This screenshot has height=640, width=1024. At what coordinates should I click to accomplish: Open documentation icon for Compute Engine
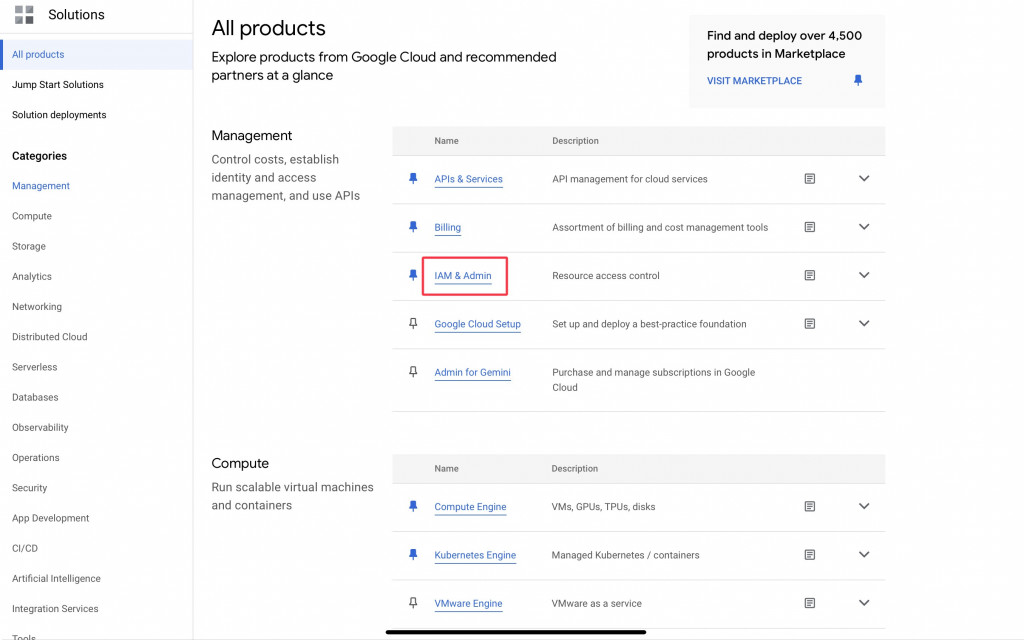810,507
